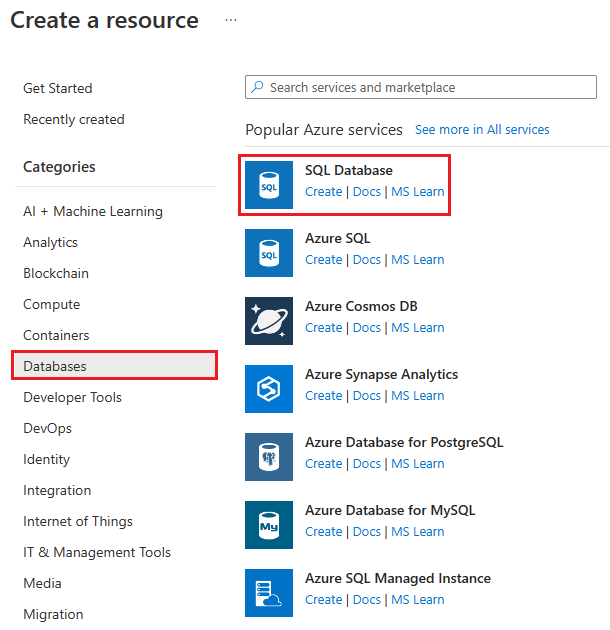This screenshot has height=630, width=610.
Task: Click Create under Azure SQL
Action: point(323,260)
